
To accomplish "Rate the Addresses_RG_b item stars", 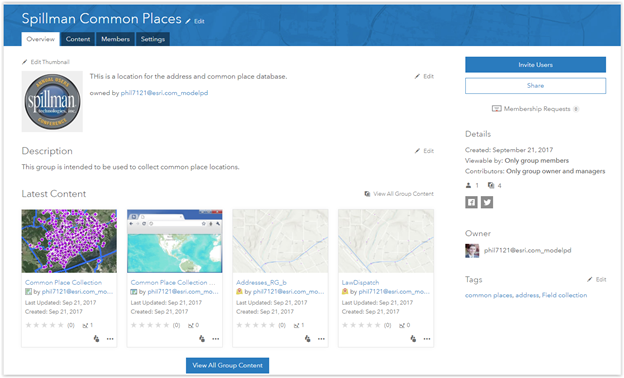I will 255,325.
